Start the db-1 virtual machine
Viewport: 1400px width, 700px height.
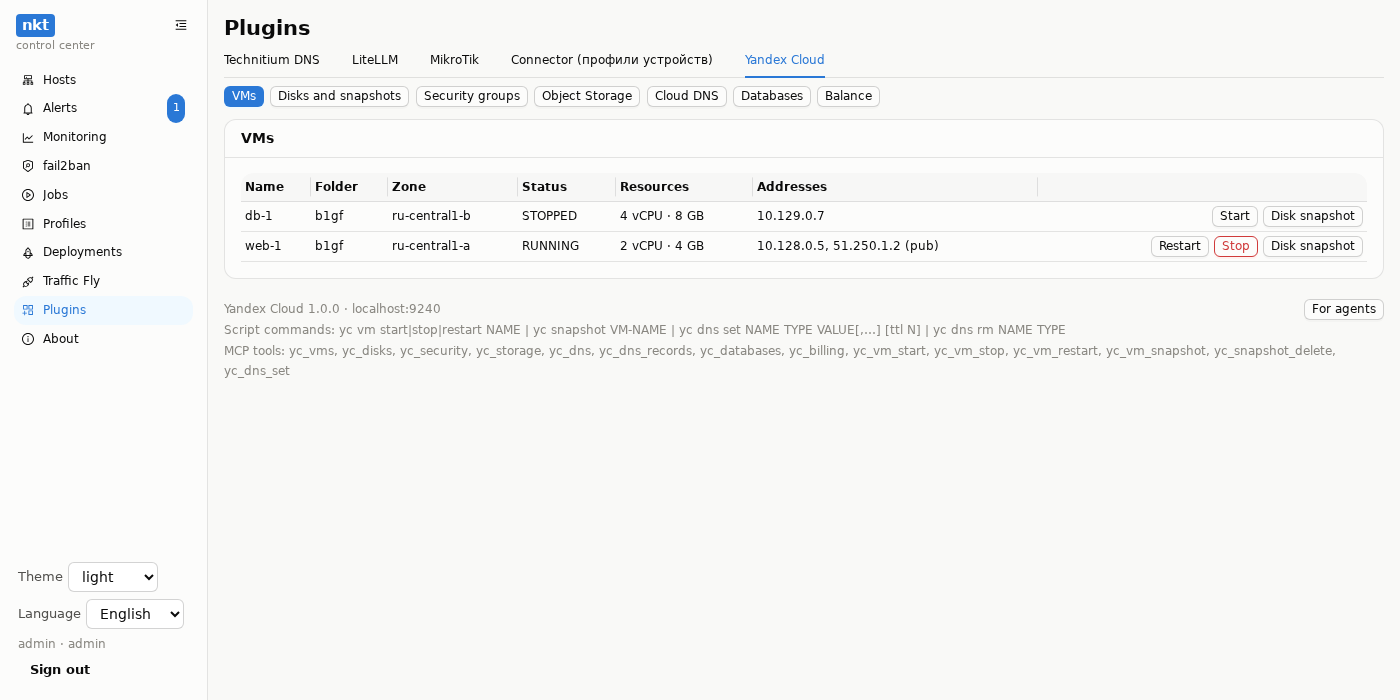pyautogui.click(x=1235, y=216)
